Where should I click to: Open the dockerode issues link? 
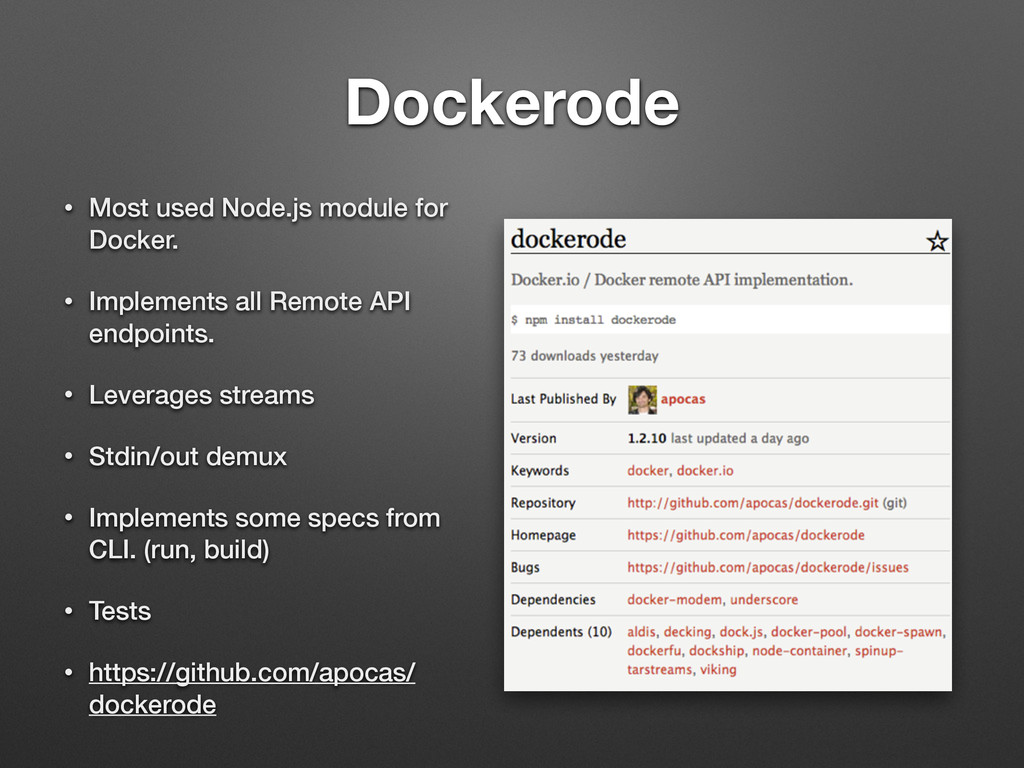tap(767, 568)
